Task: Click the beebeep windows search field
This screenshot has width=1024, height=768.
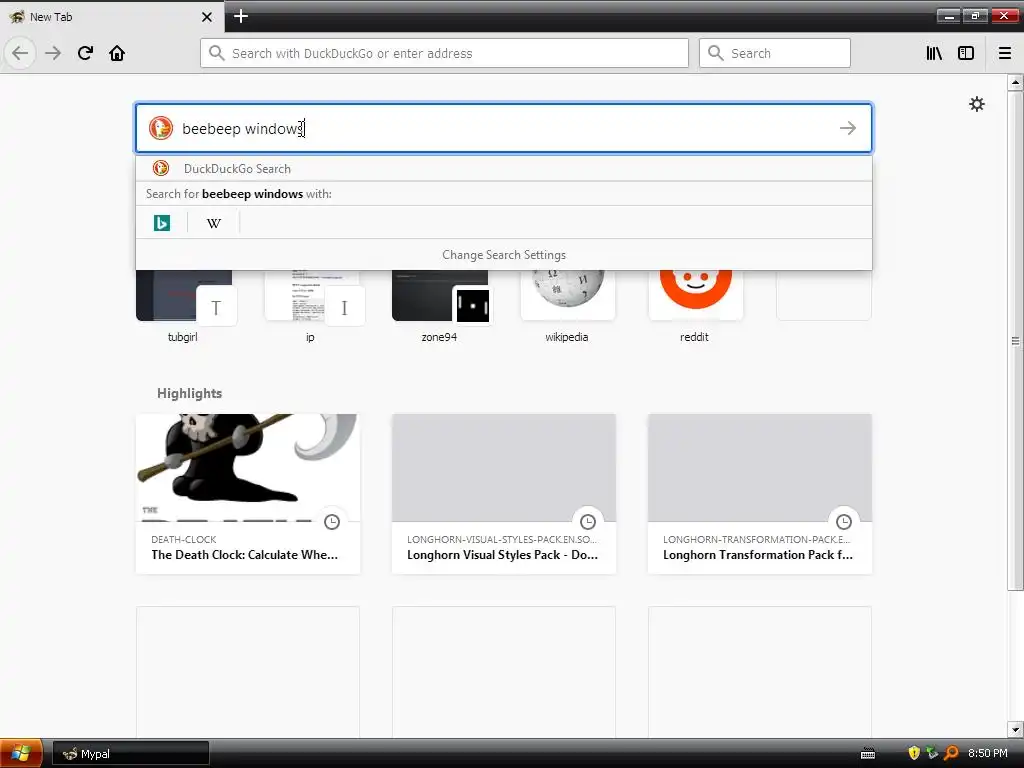Action: click(x=504, y=128)
